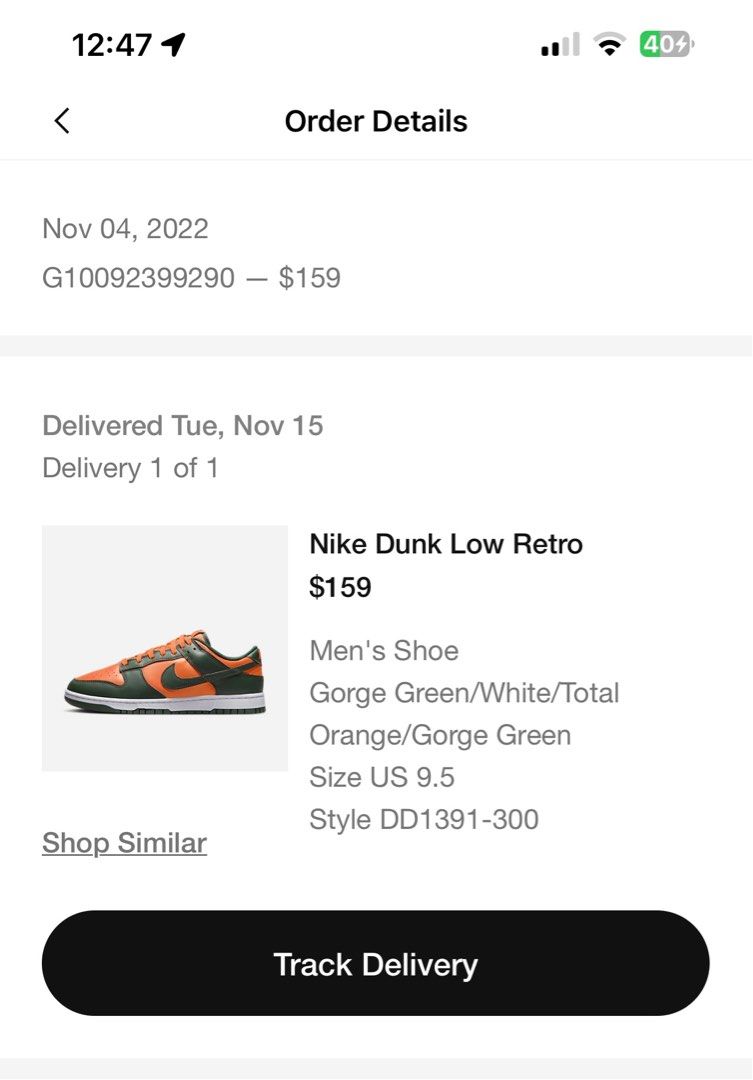Tap the location arrow in status bar

(x=174, y=45)
